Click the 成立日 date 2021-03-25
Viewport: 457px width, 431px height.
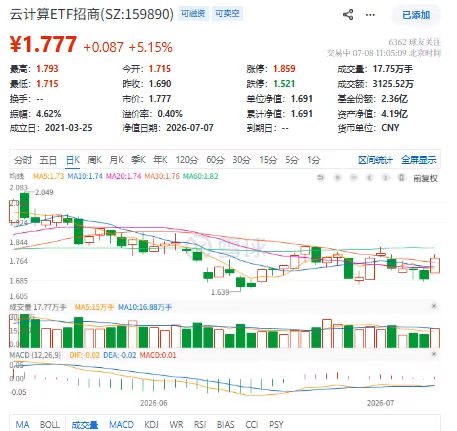click(69, 128)
